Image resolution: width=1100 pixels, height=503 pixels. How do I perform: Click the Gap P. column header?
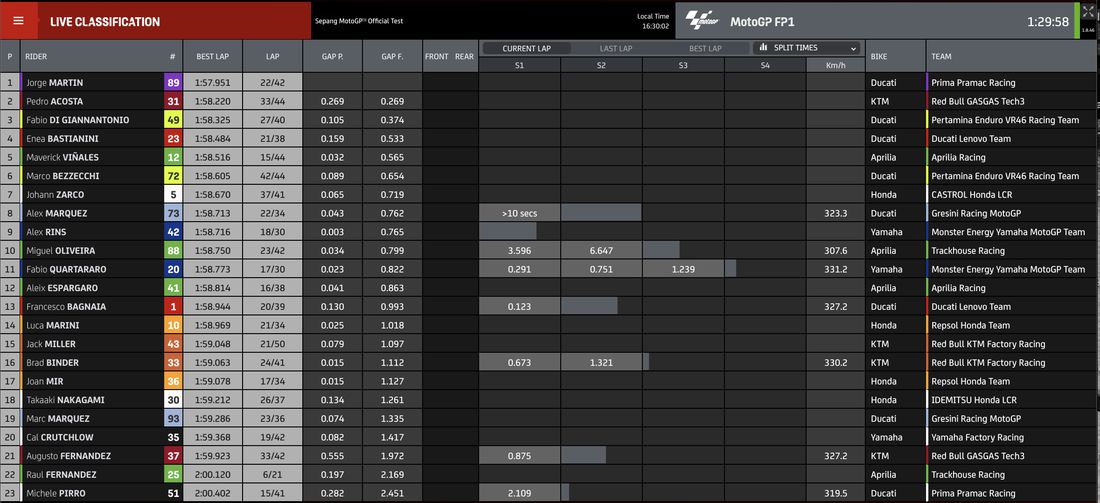333,57
